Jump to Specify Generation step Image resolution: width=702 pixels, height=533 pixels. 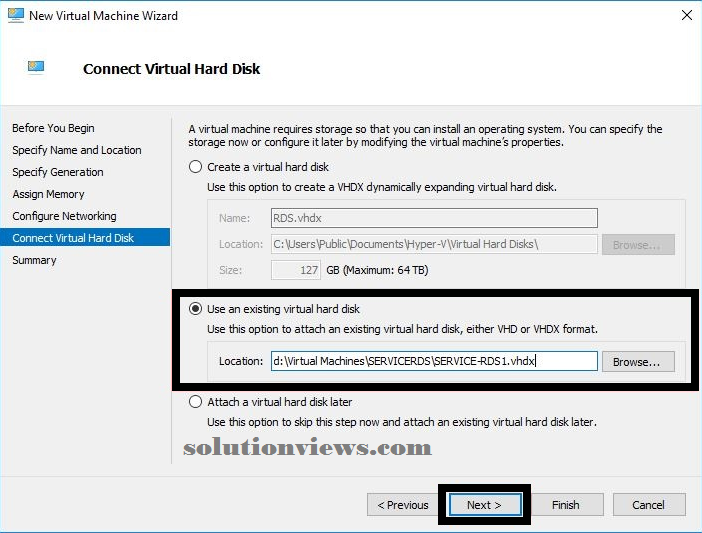[58, 172]
